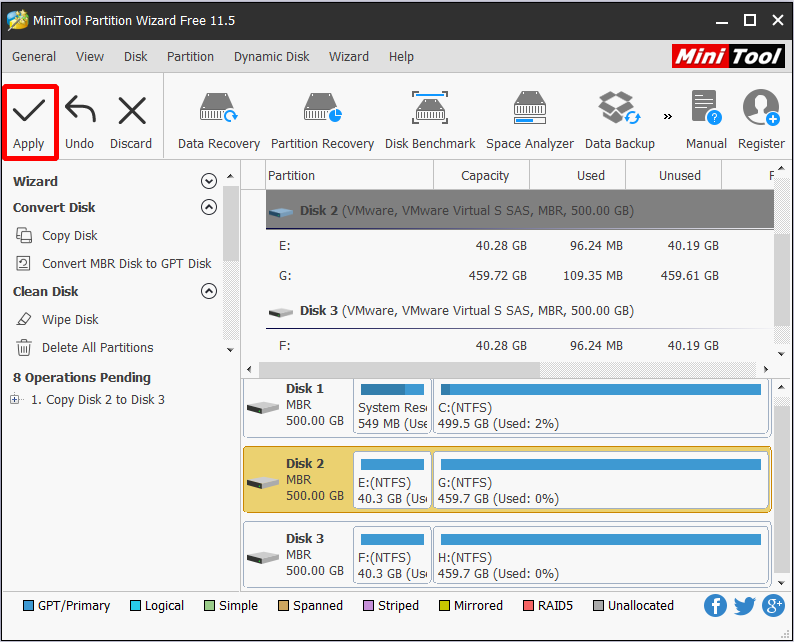
Task: Open the Dynamic Disk menu
Action: tap(271, 57)
